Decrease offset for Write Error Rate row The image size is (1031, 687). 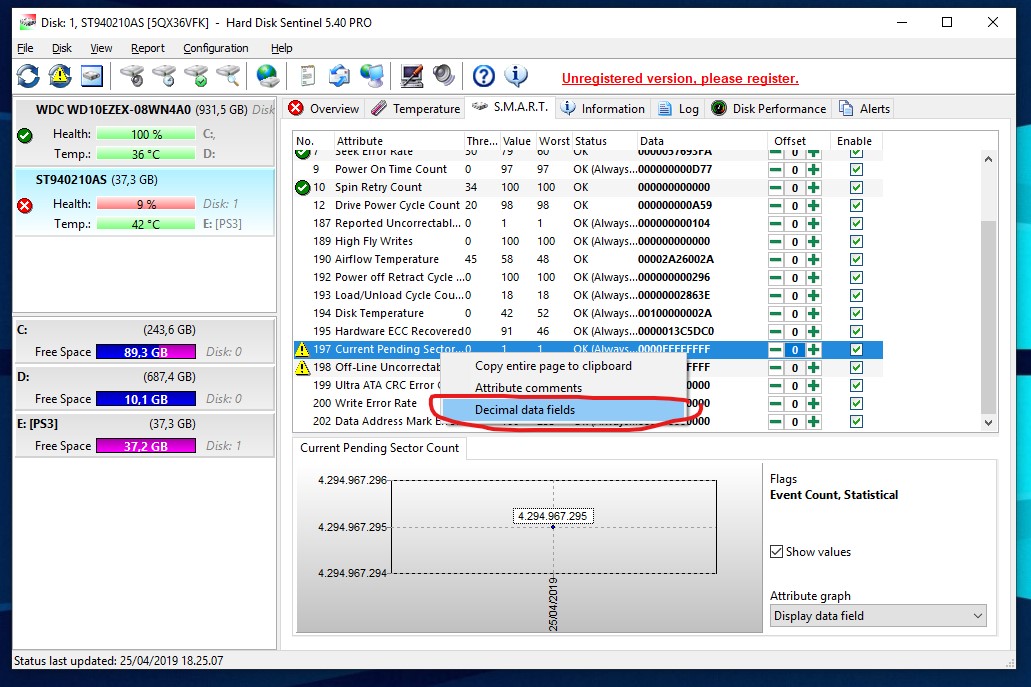pyautogui.click(x=776, y=404)
